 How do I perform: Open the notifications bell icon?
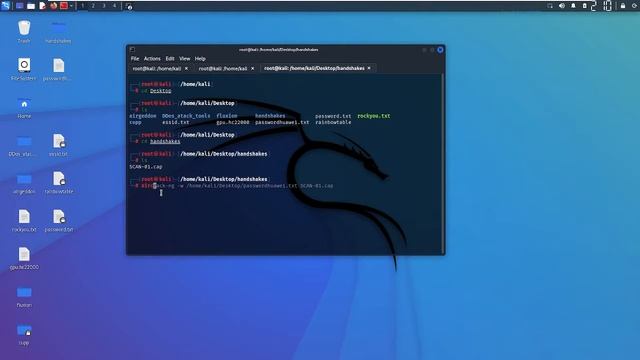[573, 6]
